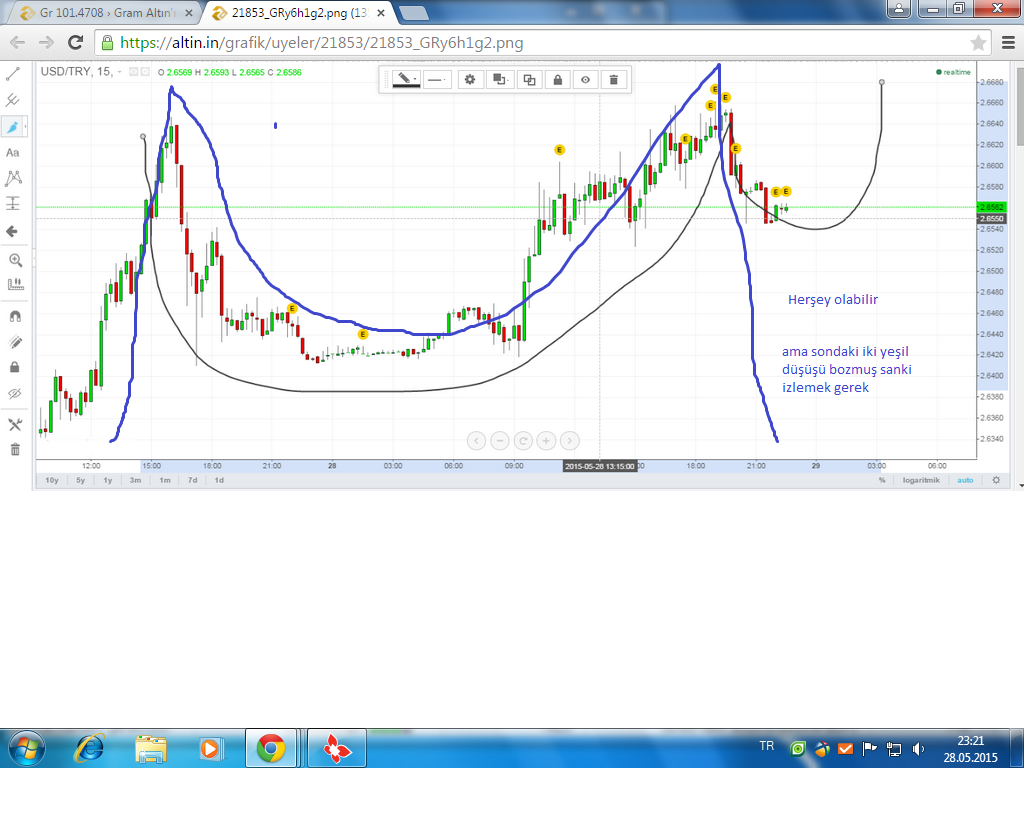The width and height of the screenshot is (1024, 820).
Task: Select the trend line drawing tool
Action: click(14, 75)
